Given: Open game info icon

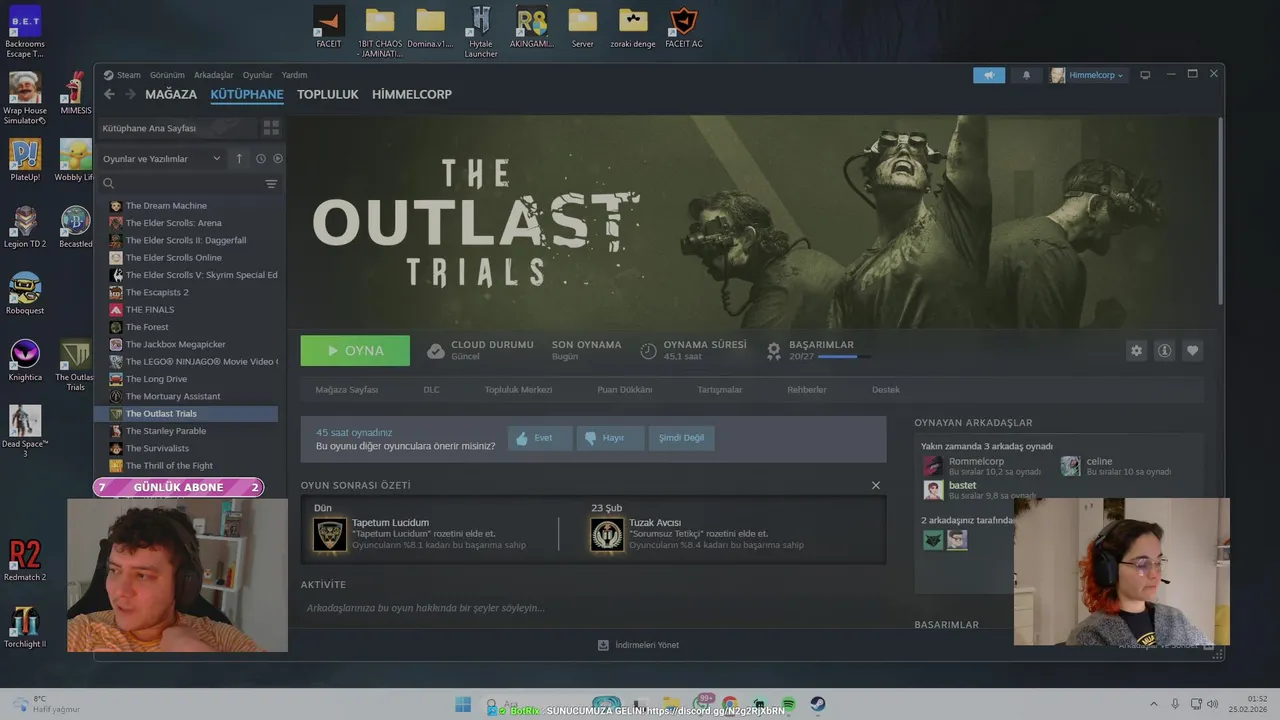Looking at the screenshot, I should 1164,351.
